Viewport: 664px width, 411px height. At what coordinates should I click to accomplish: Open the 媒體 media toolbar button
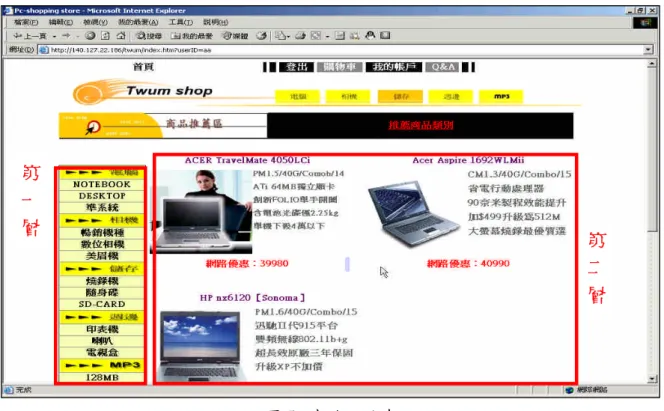[235, 36]
